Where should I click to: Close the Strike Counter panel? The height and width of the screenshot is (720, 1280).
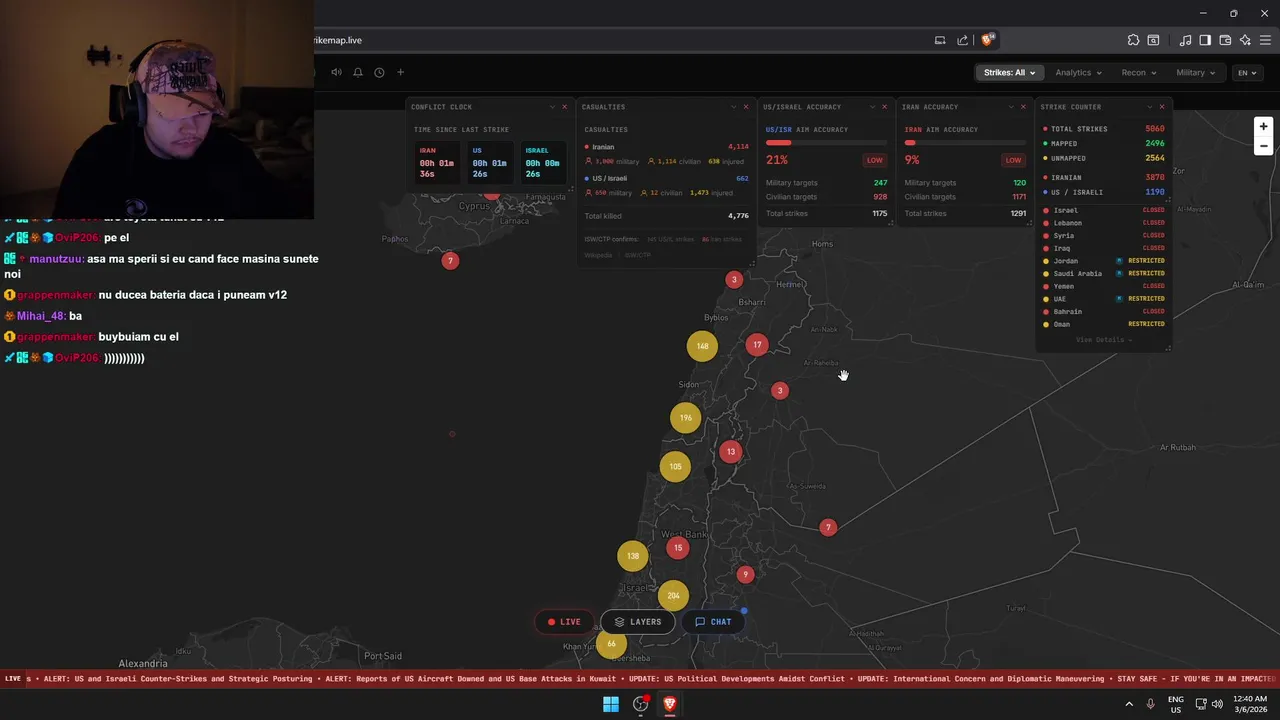tap(1161, 107)
